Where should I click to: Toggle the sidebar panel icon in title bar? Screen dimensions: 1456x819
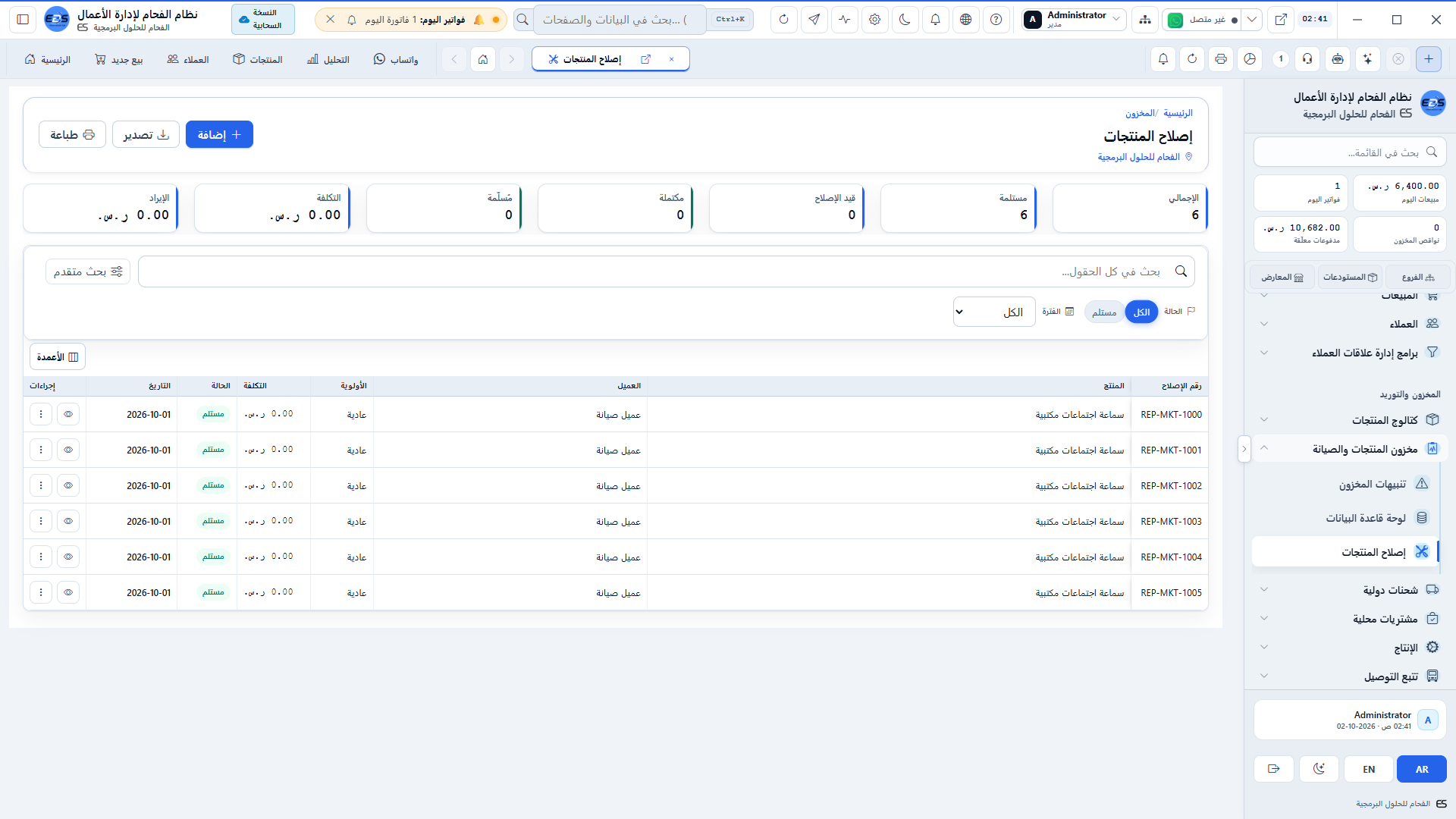tap(23, 20)
